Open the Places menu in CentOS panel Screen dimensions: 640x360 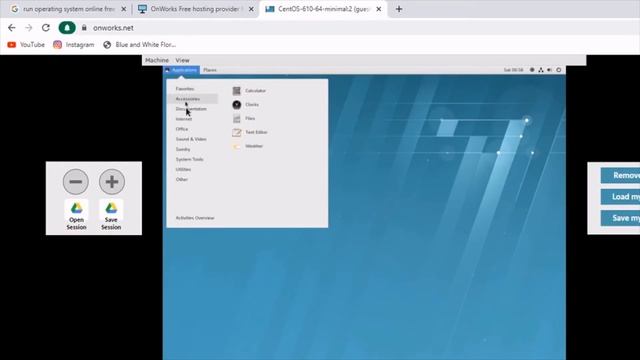click(210, 70)
